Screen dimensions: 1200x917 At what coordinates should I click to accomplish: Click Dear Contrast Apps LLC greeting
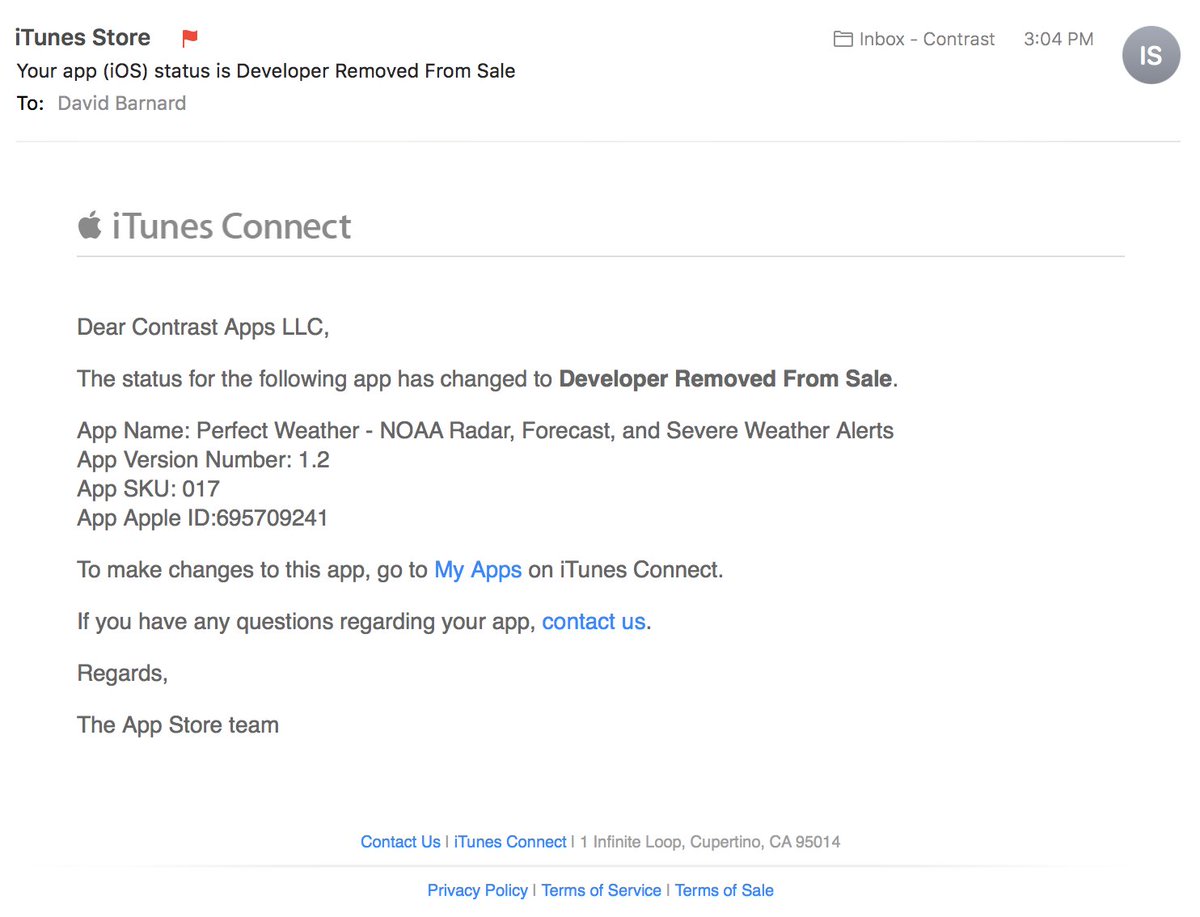tap(203, 327)
